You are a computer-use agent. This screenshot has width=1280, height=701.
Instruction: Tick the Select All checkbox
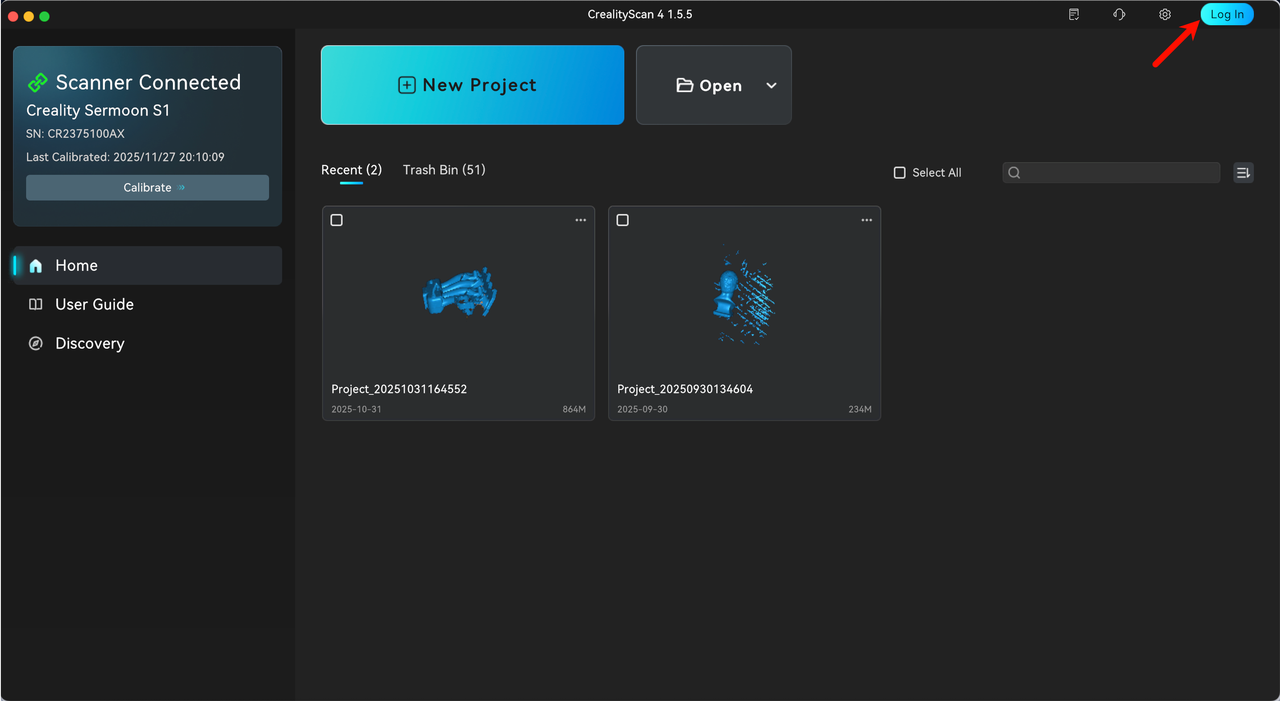click(x=899, y=173)
